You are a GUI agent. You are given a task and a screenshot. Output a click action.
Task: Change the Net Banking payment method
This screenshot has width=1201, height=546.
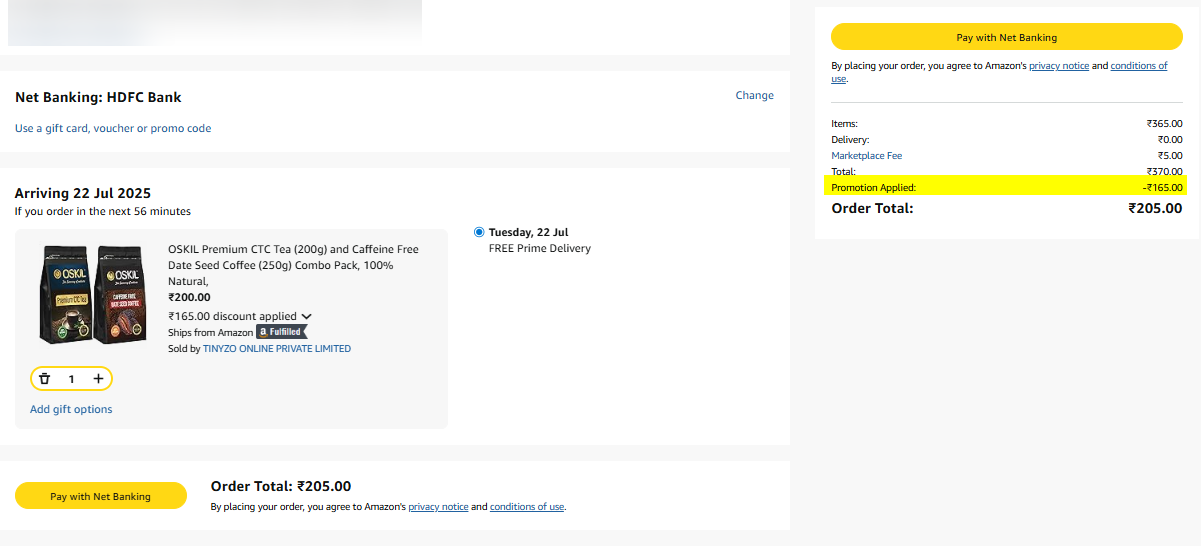754,96
